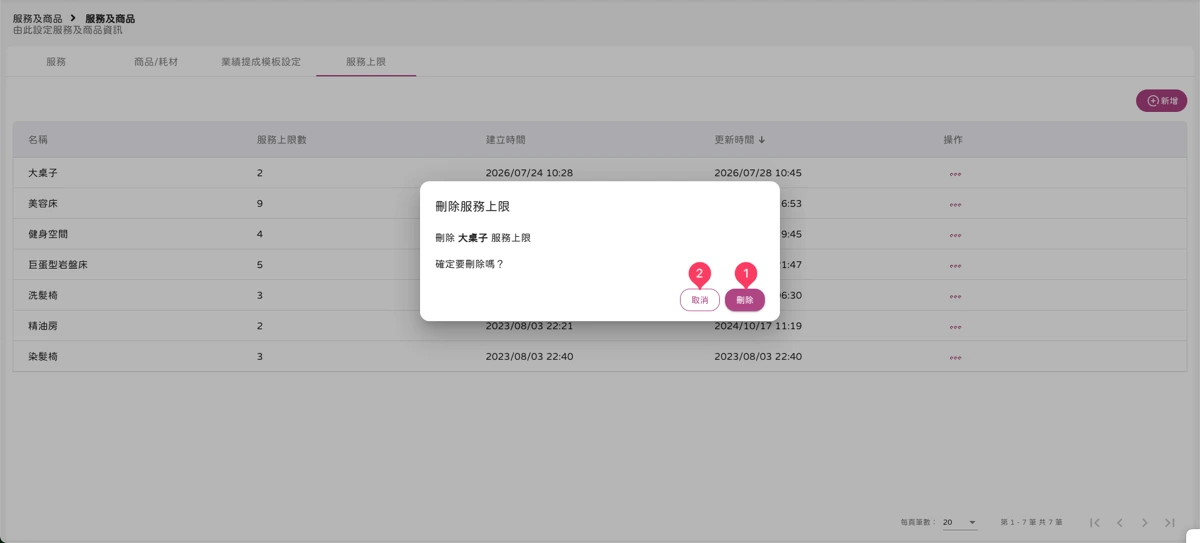Open the action menu for 精油房 row
1200x543 pixels.
tap(956, 327)
